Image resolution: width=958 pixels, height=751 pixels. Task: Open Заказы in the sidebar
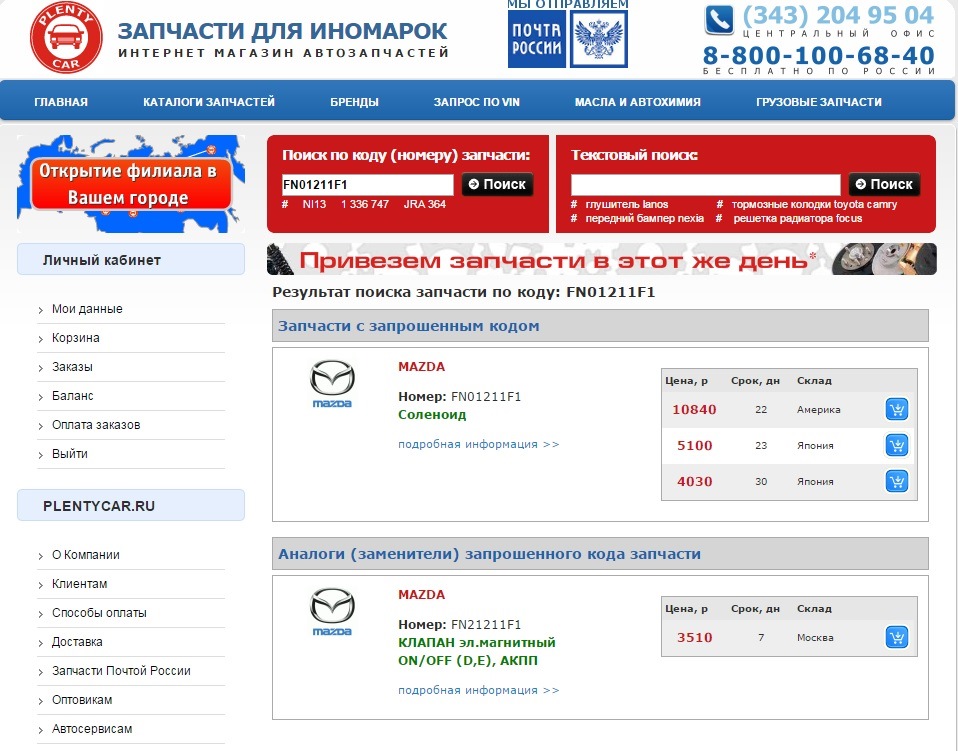pos(72,367)
